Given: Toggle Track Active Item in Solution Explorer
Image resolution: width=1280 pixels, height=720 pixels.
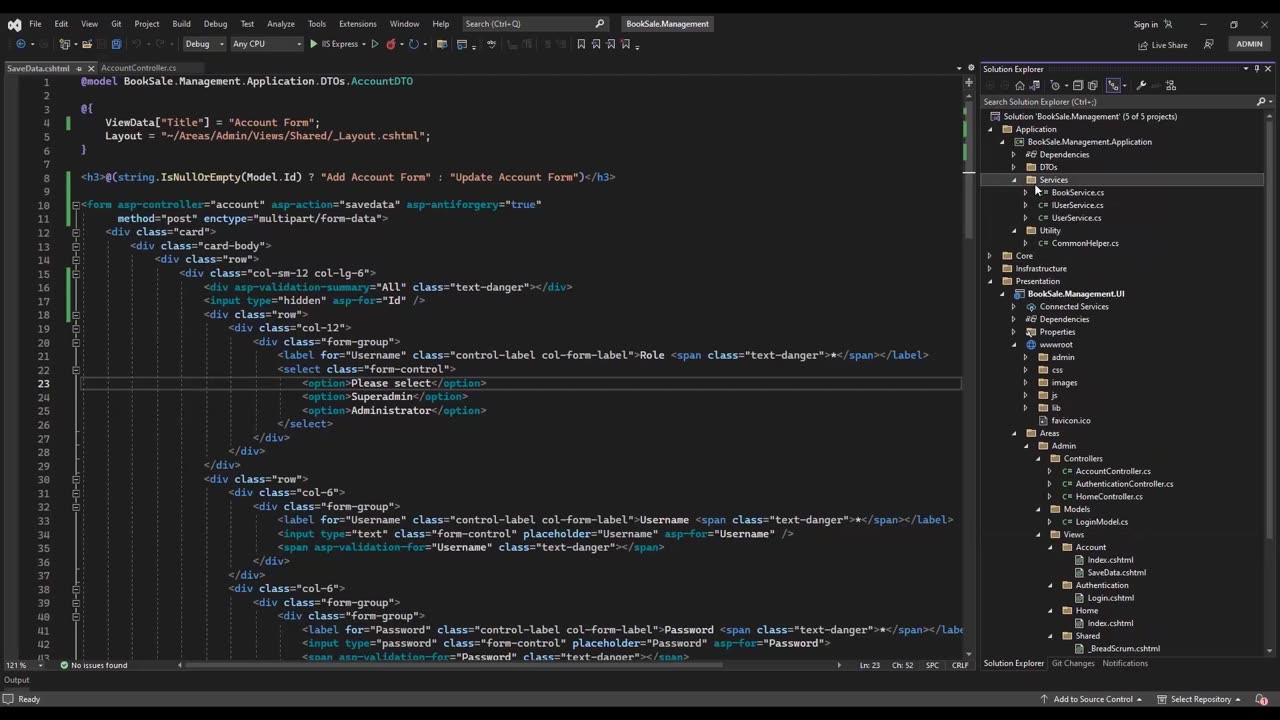Looking at the screenshot, I should pos(1113,85).
